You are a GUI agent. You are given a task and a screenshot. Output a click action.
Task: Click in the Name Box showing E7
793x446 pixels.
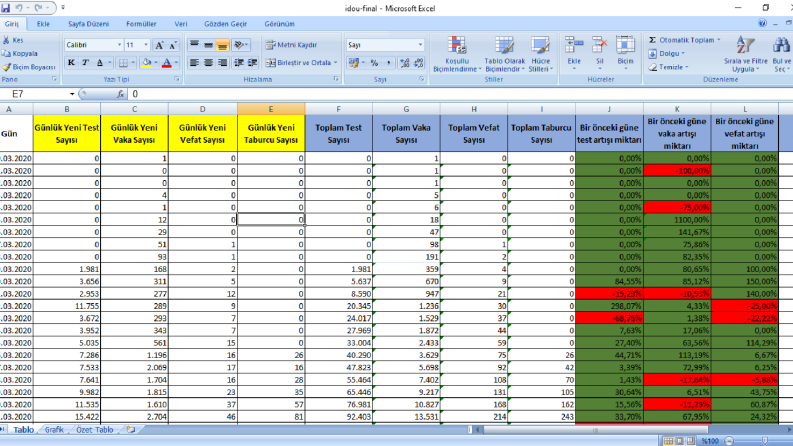point(35,94)
